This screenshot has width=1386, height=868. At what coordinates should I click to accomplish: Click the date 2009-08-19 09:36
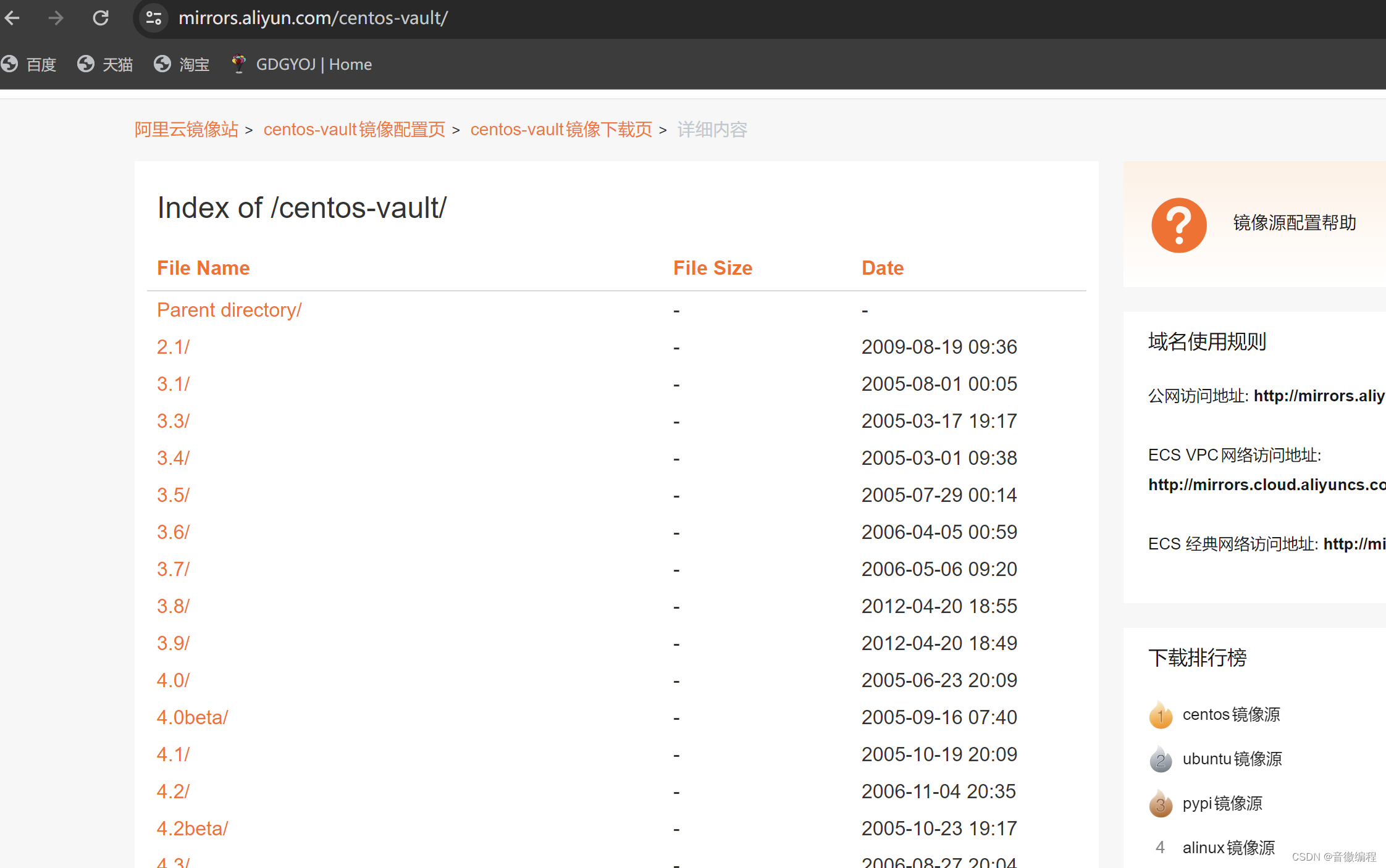click(x=939, y=347)
